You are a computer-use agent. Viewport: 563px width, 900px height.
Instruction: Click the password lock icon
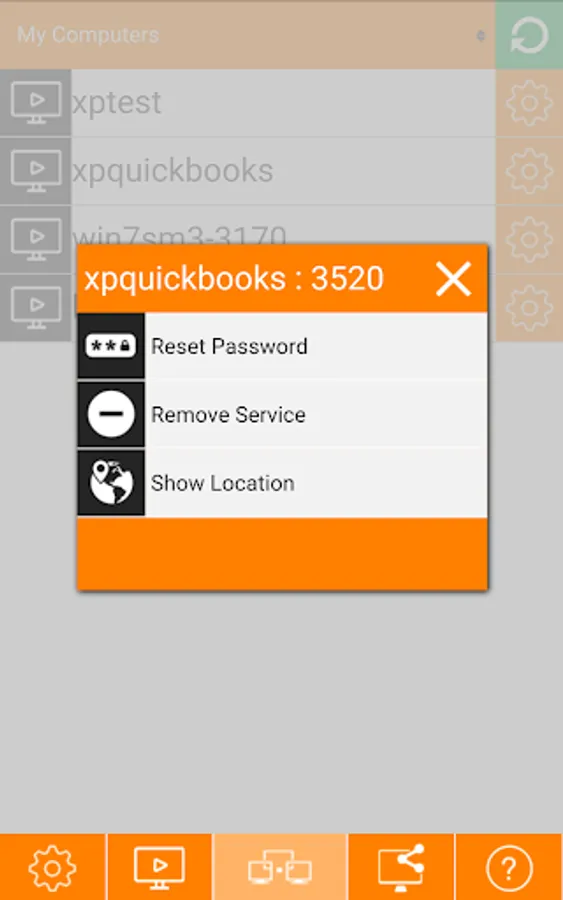(x=111, y=346)
